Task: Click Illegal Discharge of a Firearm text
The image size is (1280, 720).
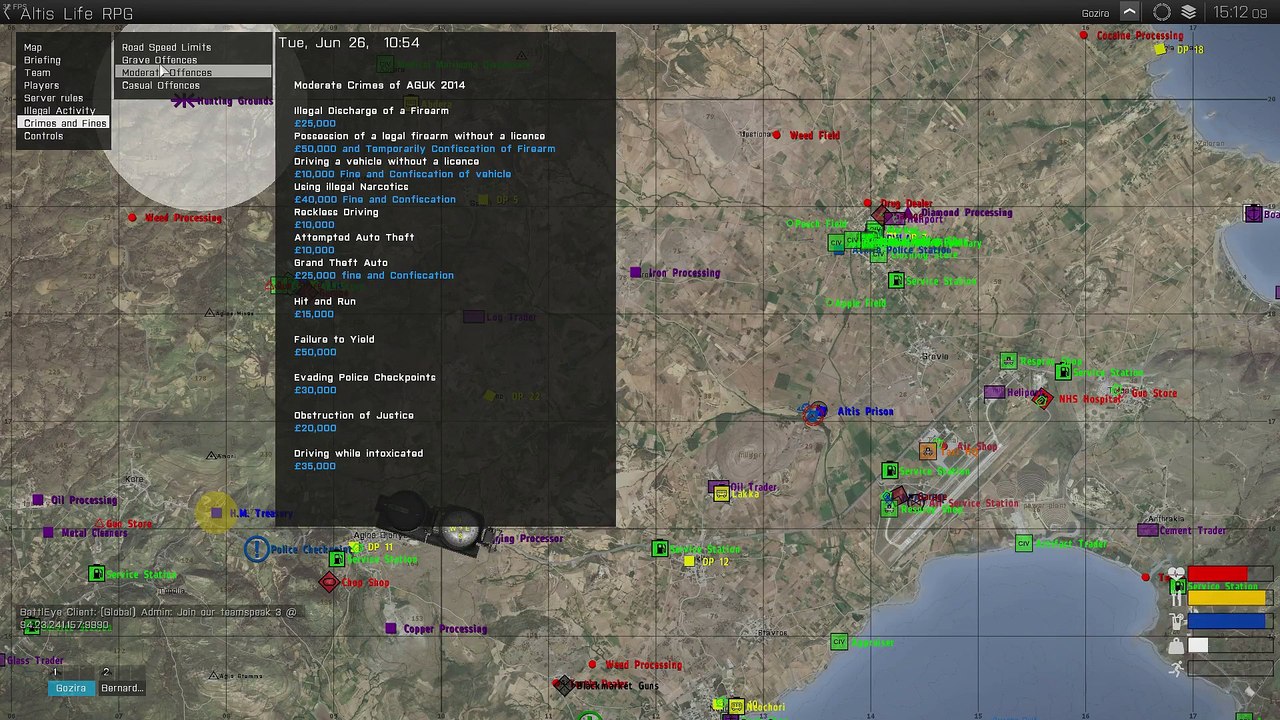Action: click(371, 111)
